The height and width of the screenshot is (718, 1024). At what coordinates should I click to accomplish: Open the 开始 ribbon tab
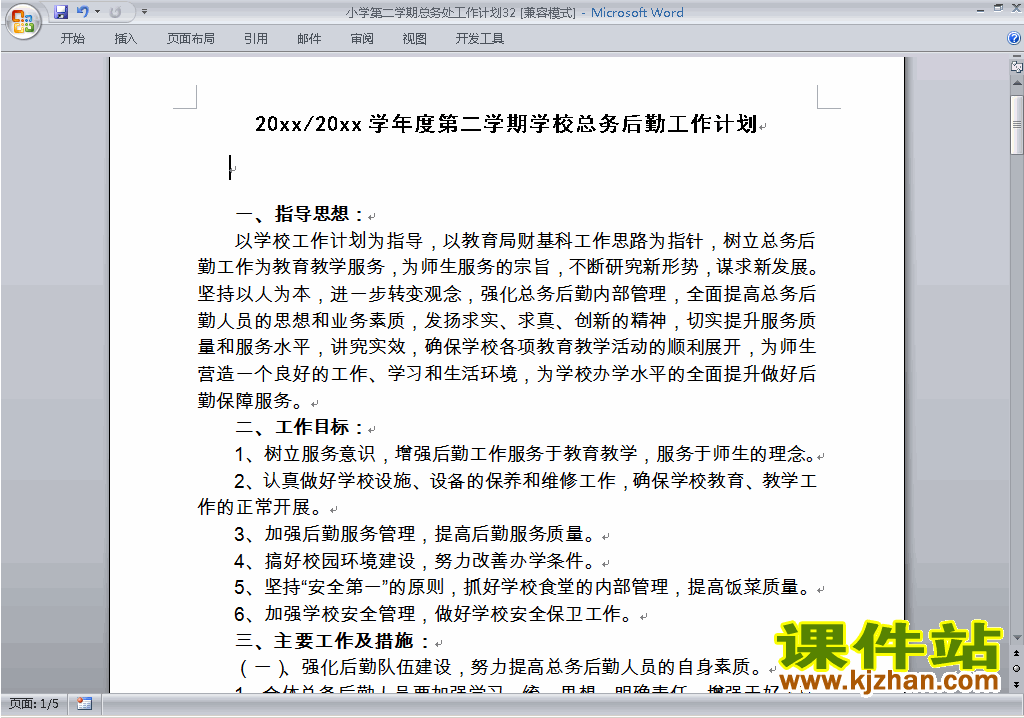[x=72, y=39]
